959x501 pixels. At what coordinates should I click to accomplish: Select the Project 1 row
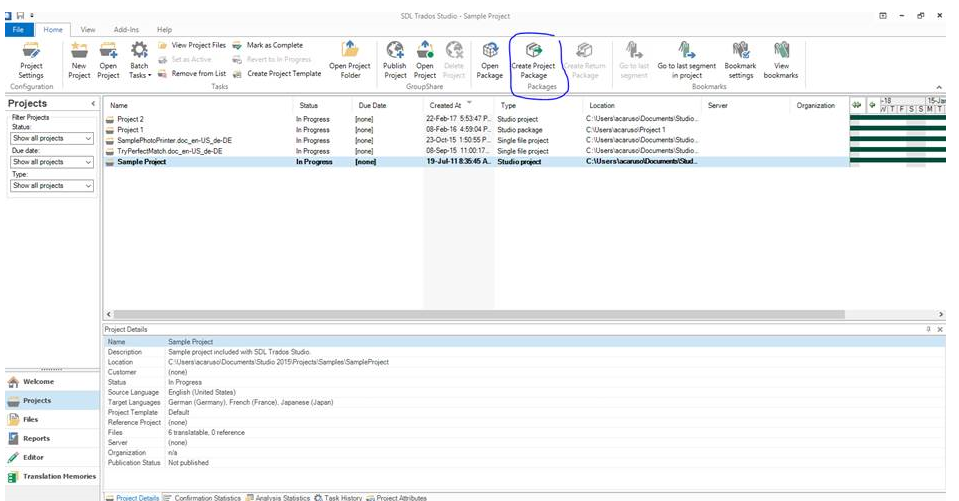click(x=476, y=130)
